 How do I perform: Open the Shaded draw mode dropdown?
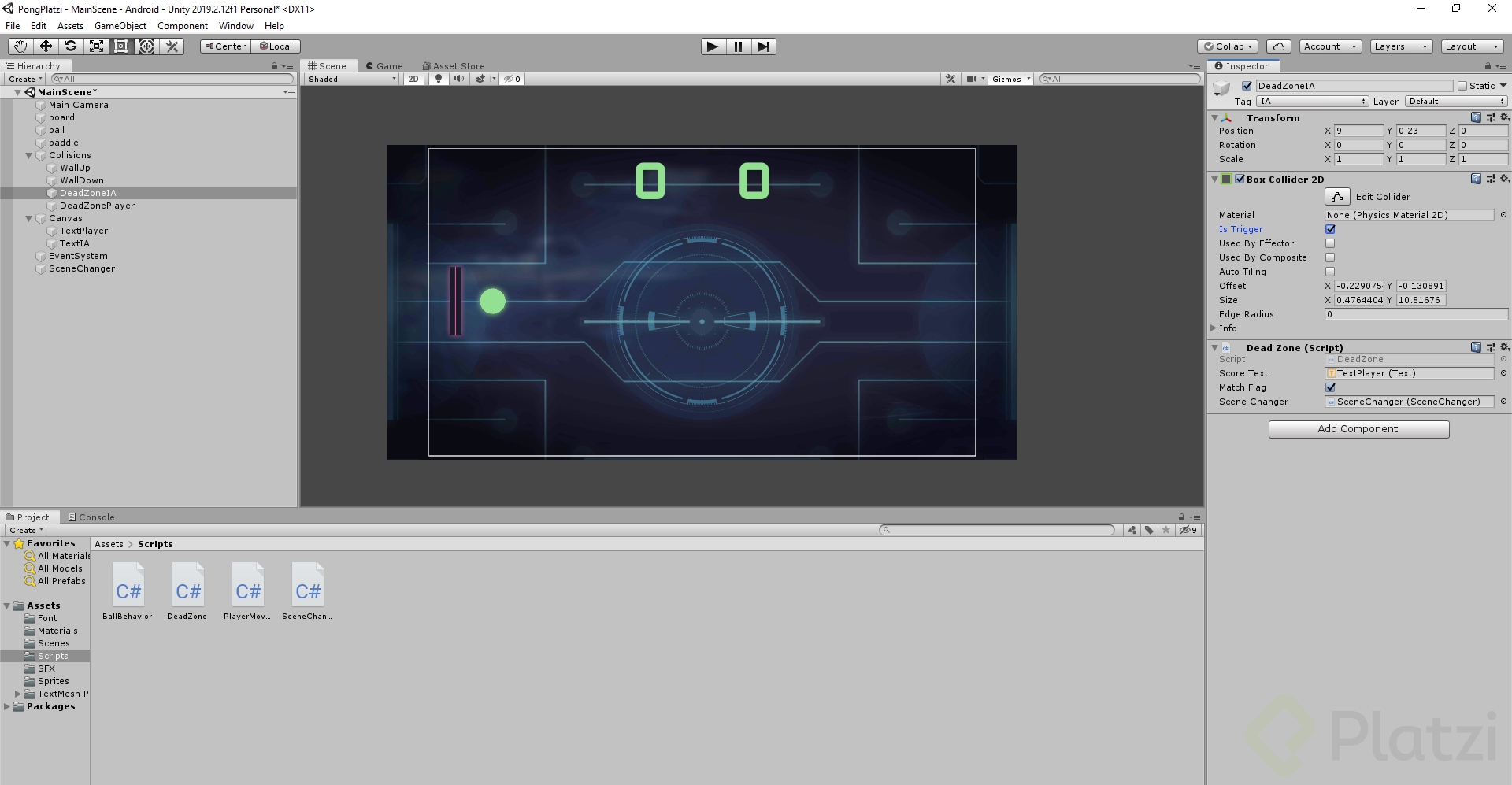tap(350, 79)
